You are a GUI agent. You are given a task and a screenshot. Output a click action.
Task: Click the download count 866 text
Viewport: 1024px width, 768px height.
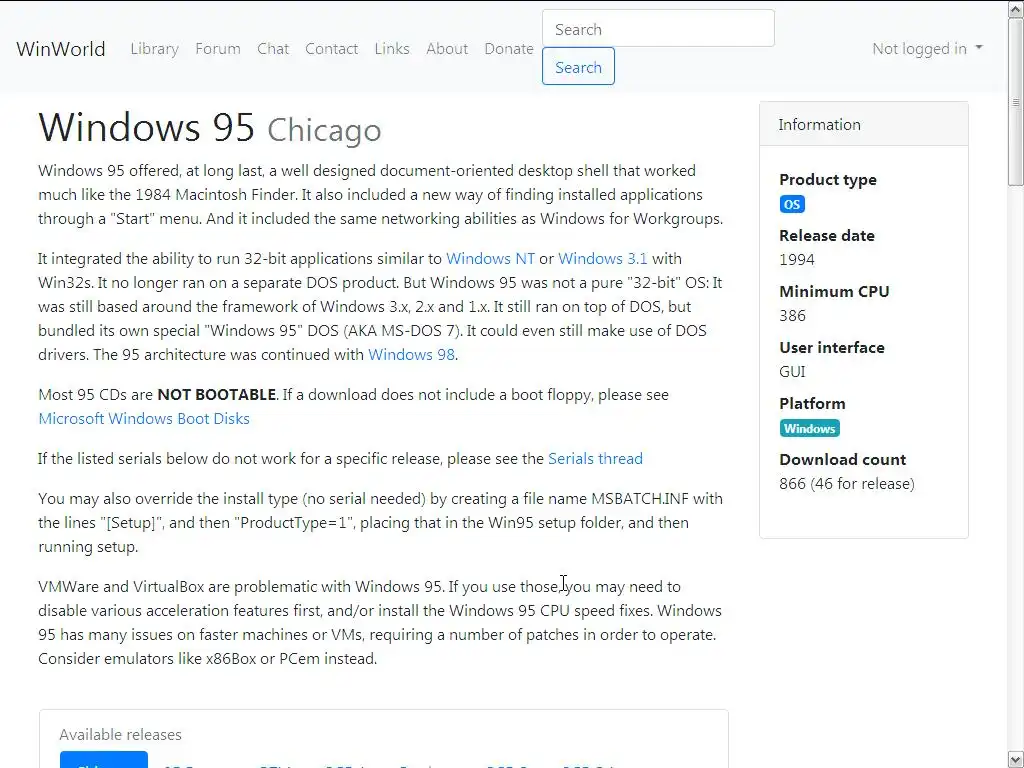pyautogui.click(x=846, y=484)
